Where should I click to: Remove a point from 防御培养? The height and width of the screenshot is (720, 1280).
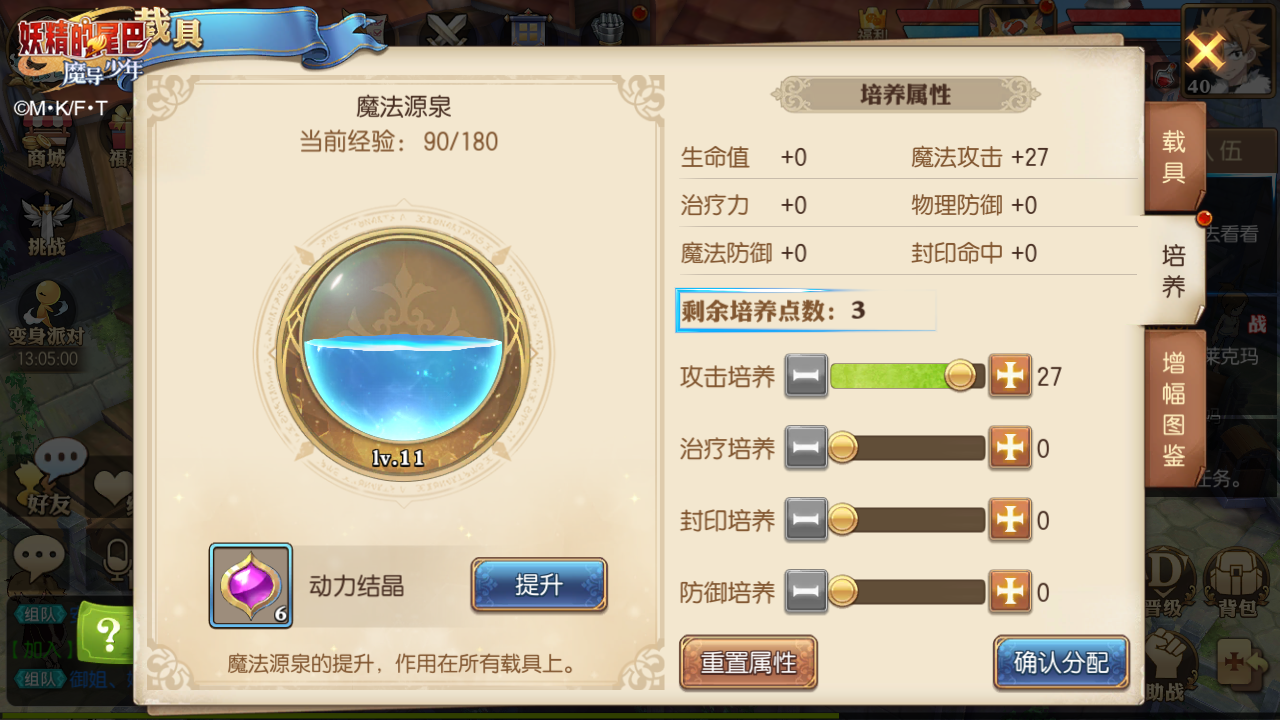806,592
